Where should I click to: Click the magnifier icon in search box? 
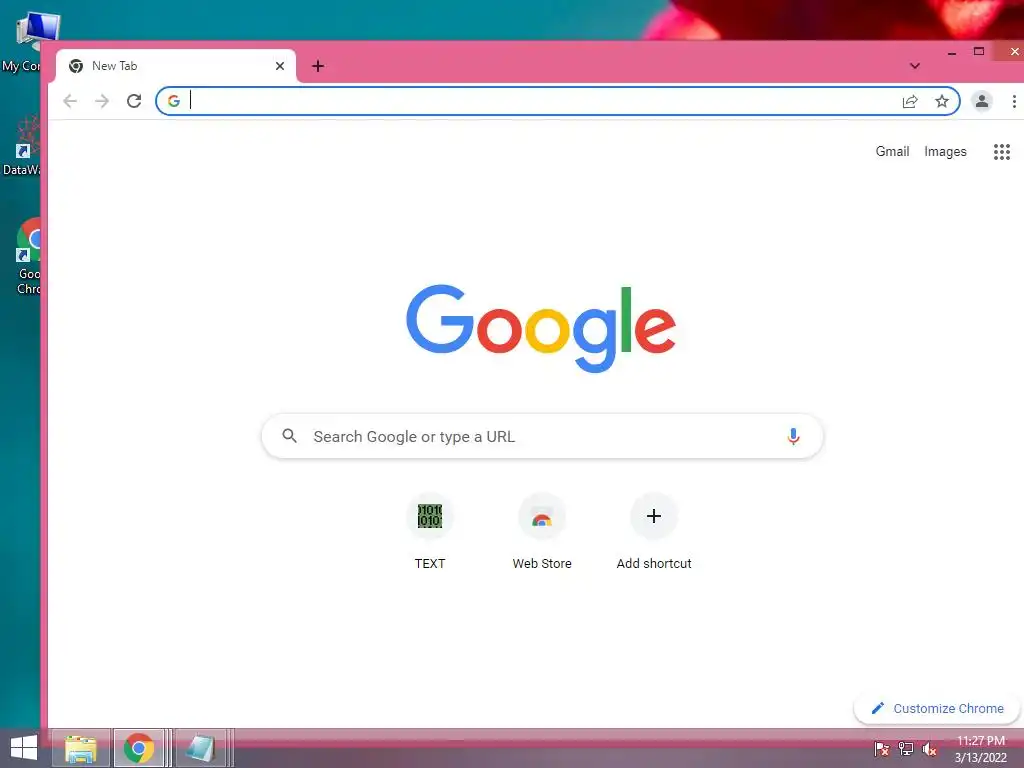click(289, 436)
